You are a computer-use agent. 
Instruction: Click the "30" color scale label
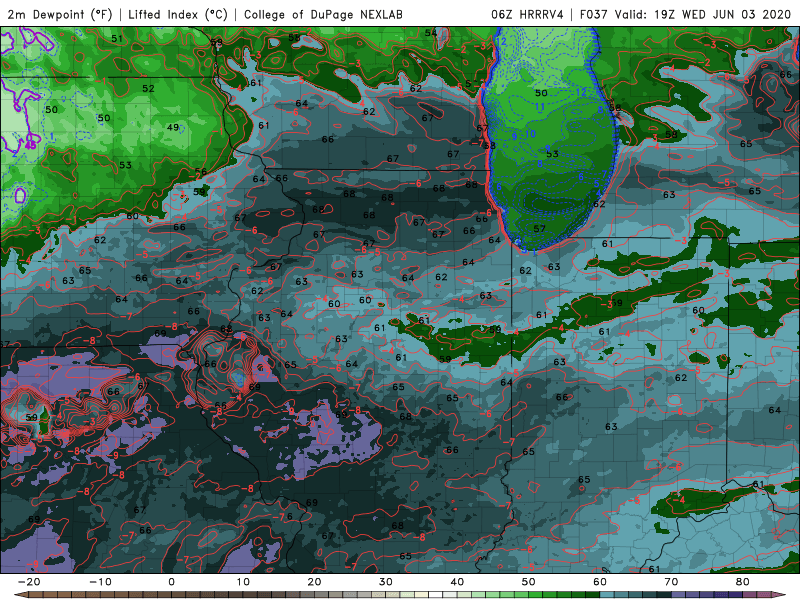point(386,582)
